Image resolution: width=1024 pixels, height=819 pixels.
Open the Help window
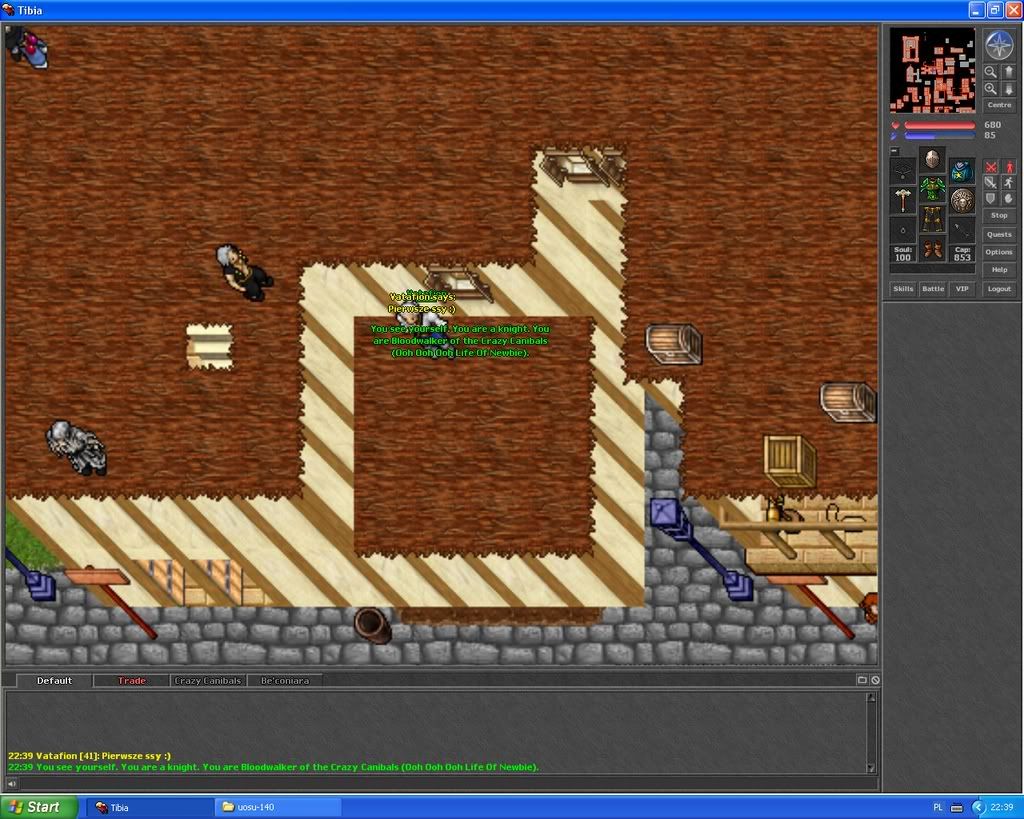point(999,270)
